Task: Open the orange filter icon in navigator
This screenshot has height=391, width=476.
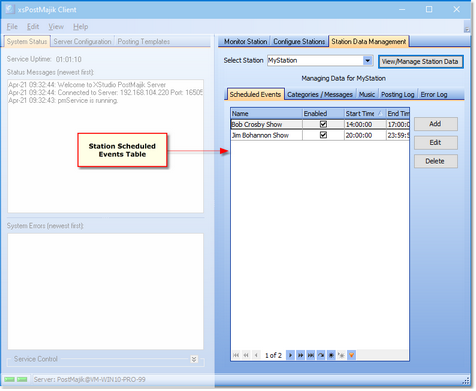Action: [x=351, y=355]
